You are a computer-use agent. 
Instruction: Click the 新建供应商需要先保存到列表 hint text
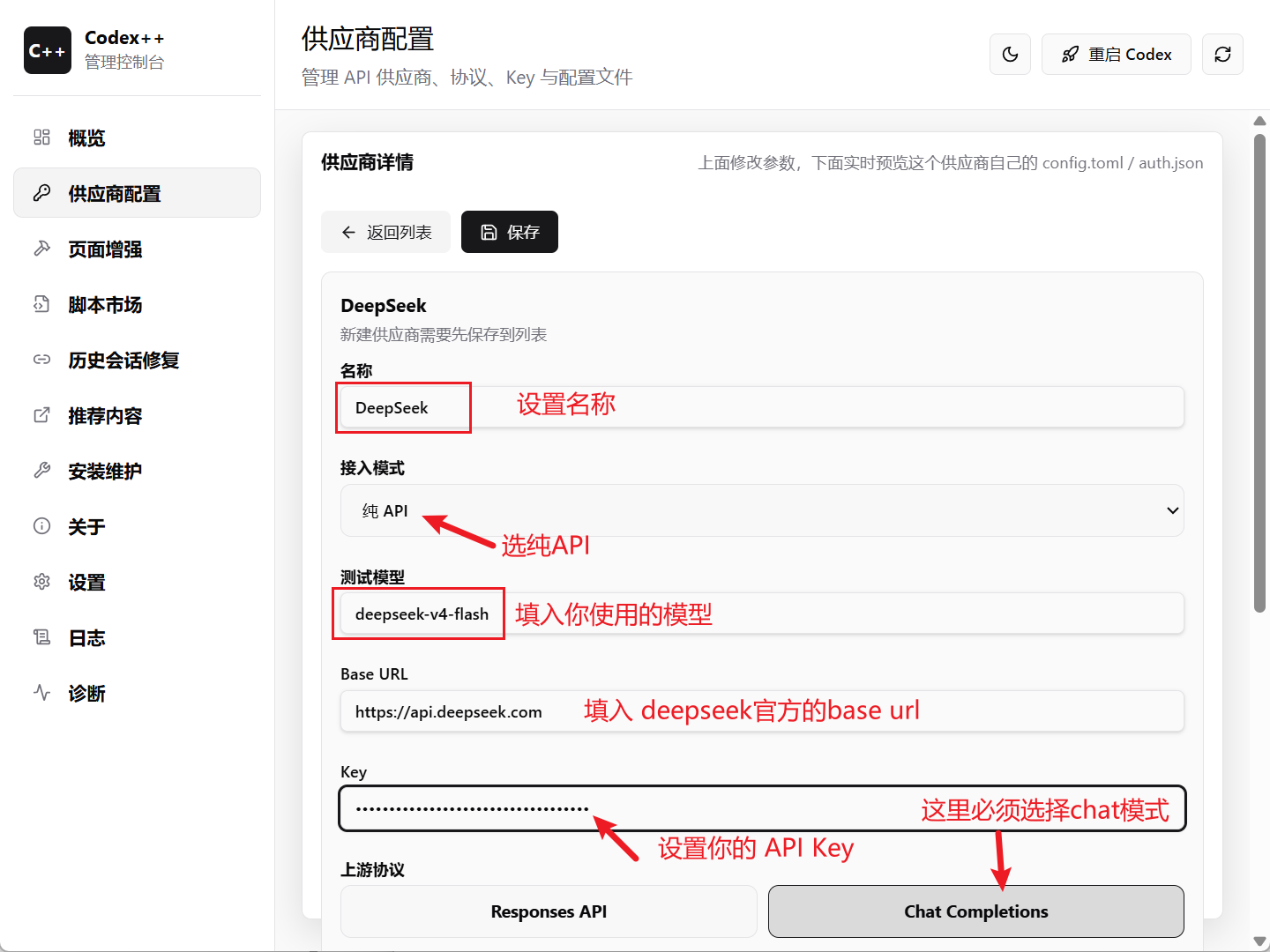pos(444,335)
